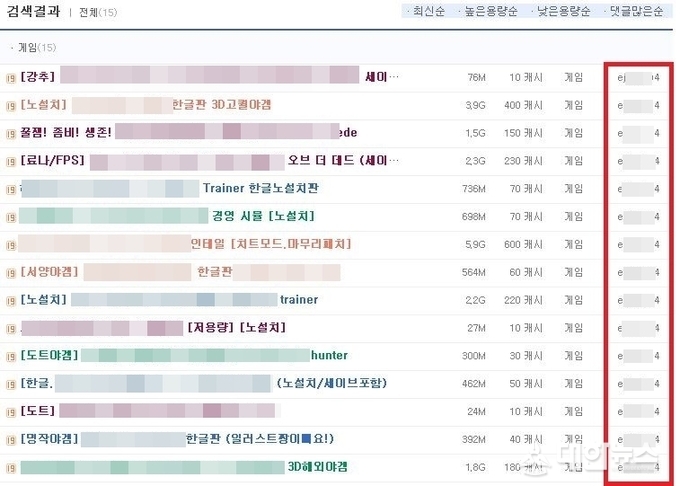Select the 전체(15) results filter
The height and width of the screenshot is (486, 680).
point(98,12)
